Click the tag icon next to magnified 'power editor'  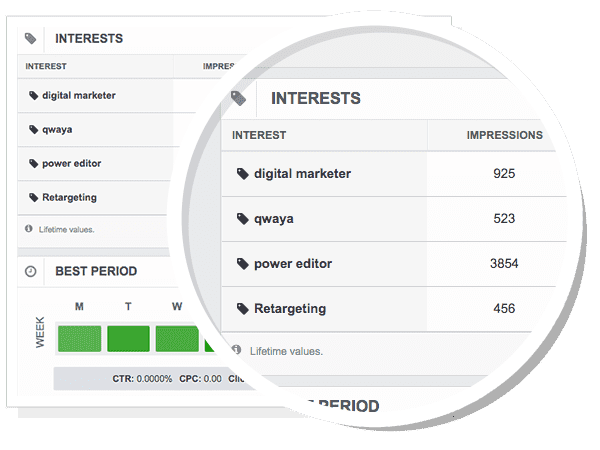click(x=242, y=264)
